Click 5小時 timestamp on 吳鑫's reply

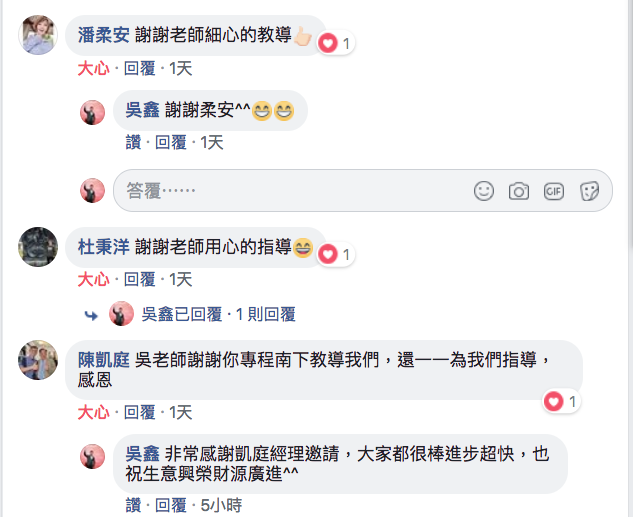tap(221, 505)
